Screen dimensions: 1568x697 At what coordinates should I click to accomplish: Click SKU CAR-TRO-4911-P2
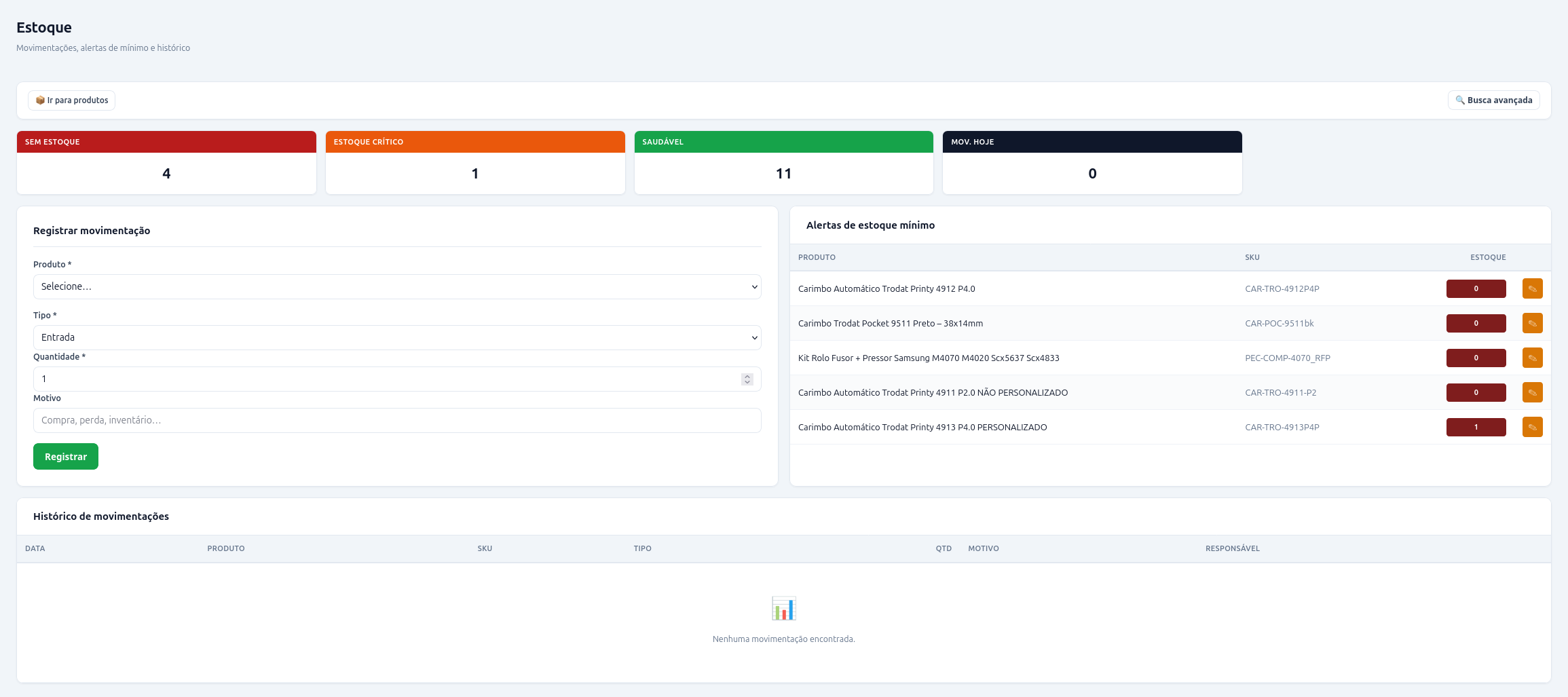1280,392
